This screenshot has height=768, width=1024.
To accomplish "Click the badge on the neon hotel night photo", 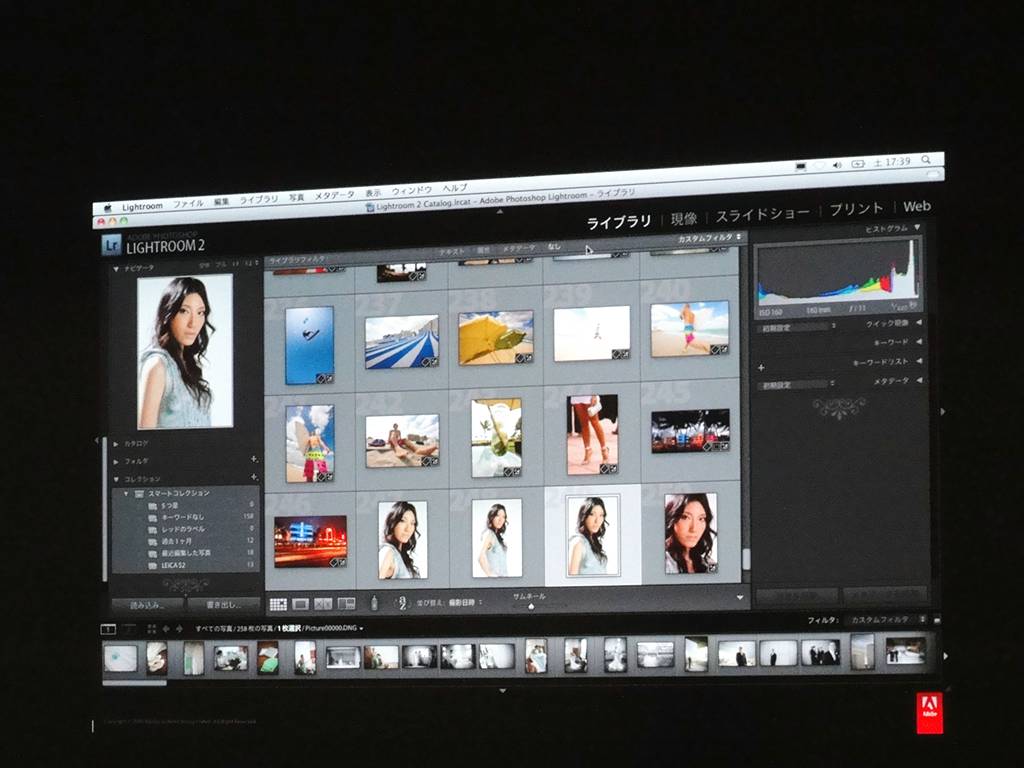I will click(338, 562).
